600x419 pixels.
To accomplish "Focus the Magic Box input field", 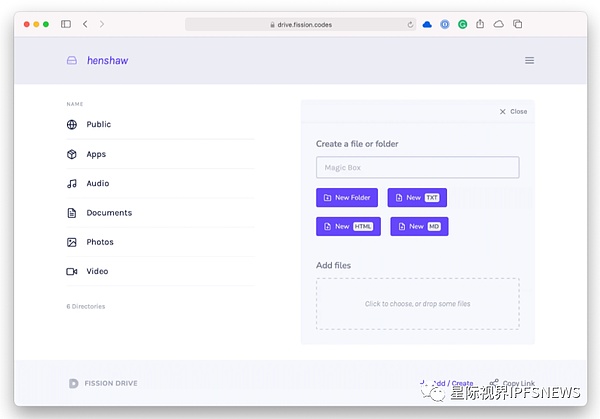I will coord(417,167).
